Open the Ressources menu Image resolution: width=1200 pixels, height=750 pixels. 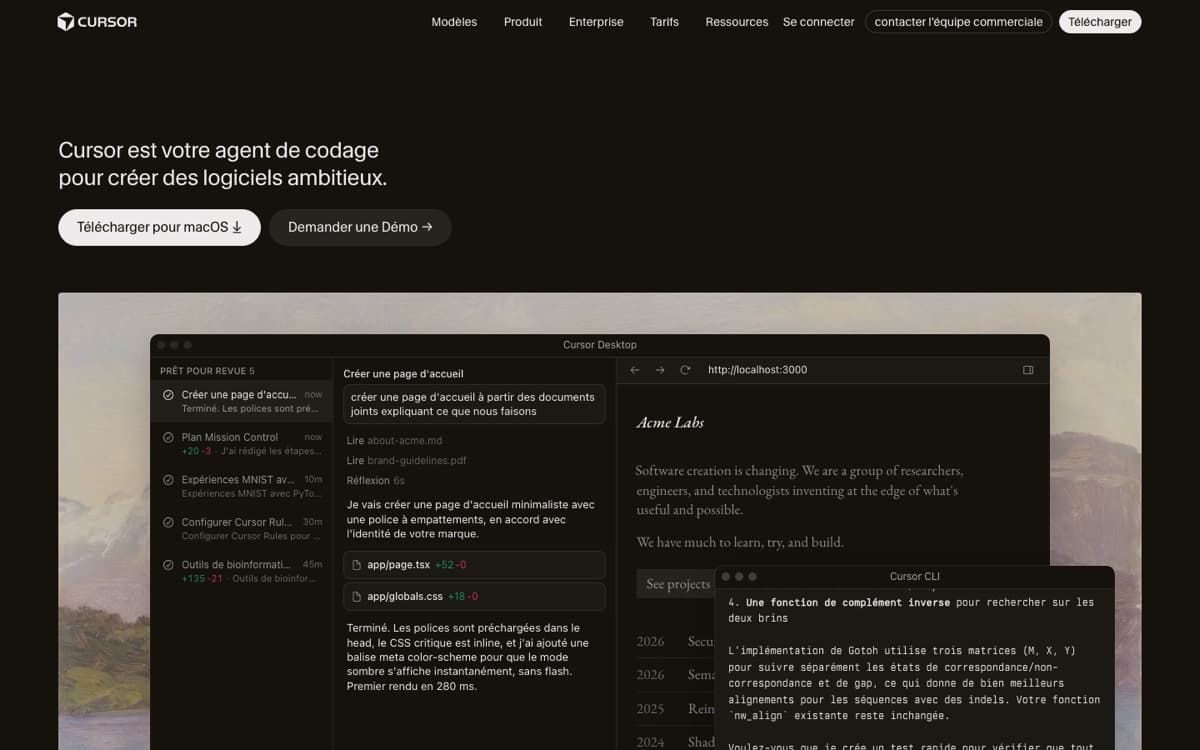tap(737, 22)
